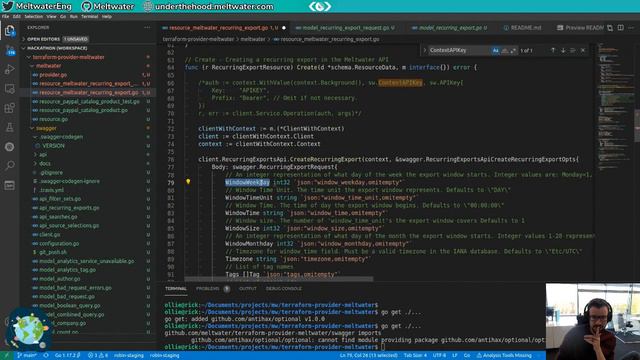Viewport: 640px width, 360px height.
Task: Collapse the swagger-codegen folder
Action: [x=61, y=137]
